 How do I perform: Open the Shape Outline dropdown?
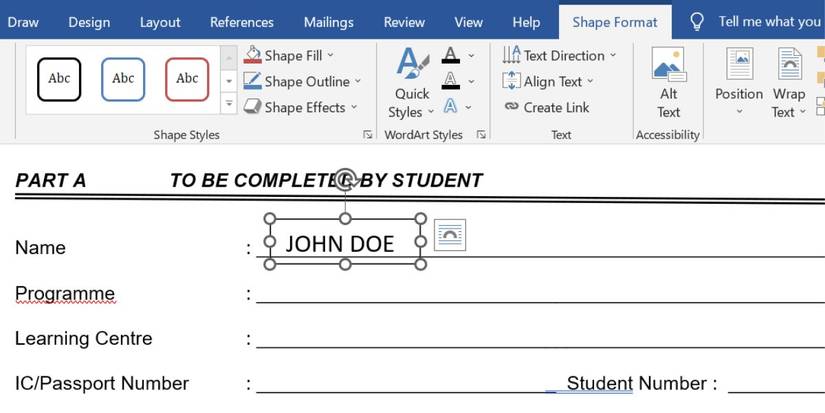pyautogui.click(x=357, y=82)
